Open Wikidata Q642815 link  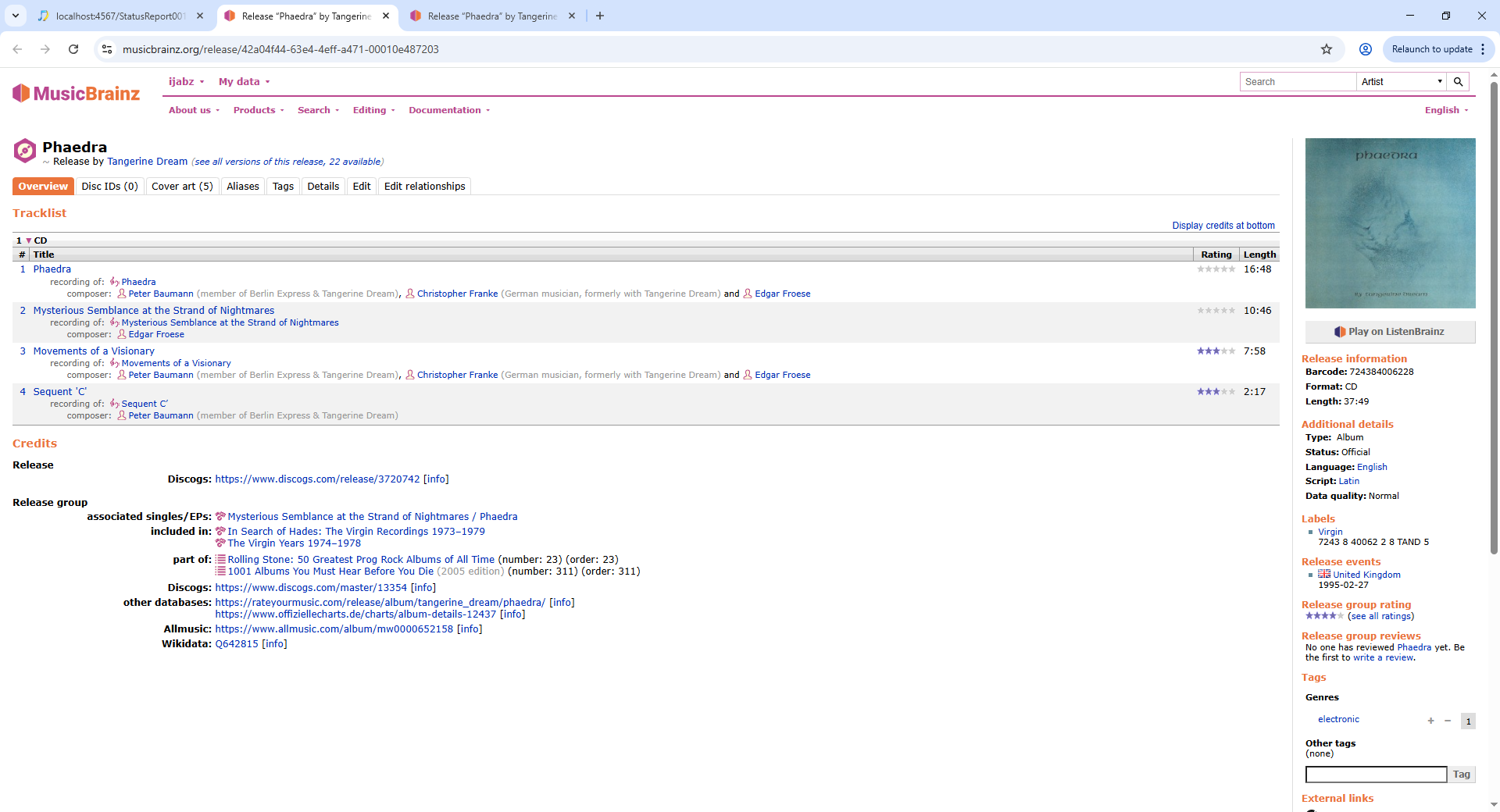click(x=237, y=644)
